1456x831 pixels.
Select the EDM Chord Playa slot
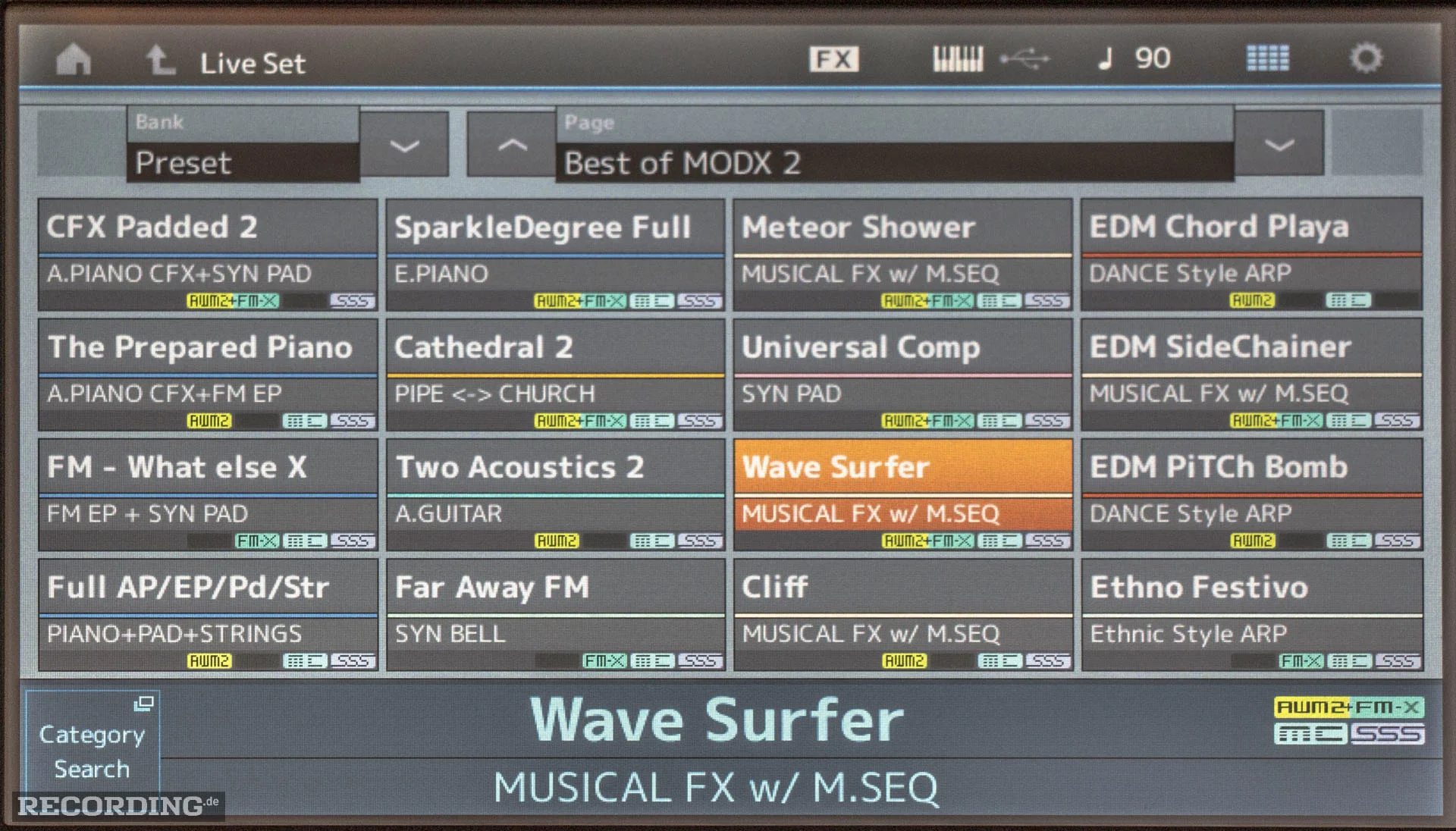1251,255
